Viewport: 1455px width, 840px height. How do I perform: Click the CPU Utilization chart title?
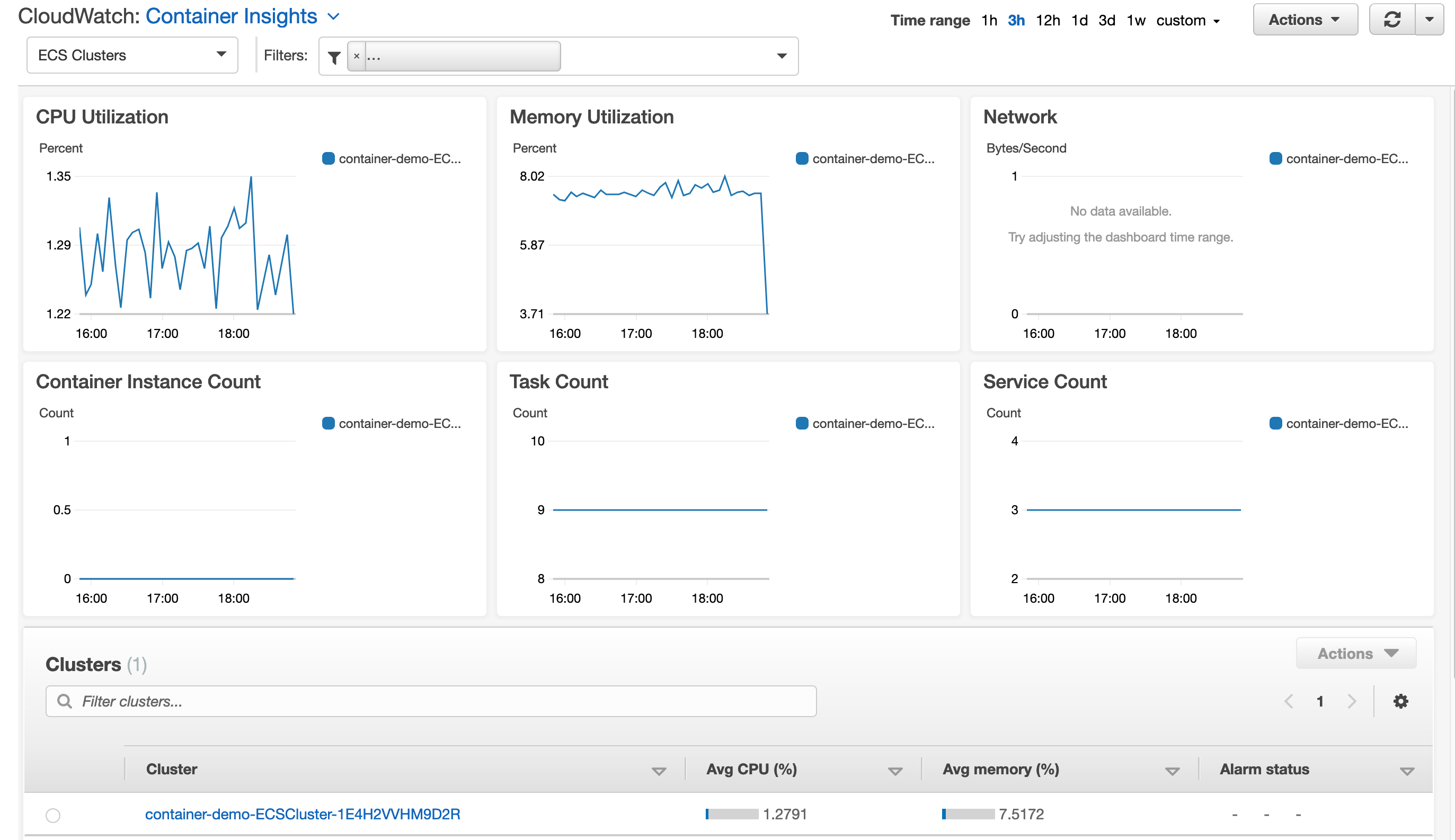(102, 117)
